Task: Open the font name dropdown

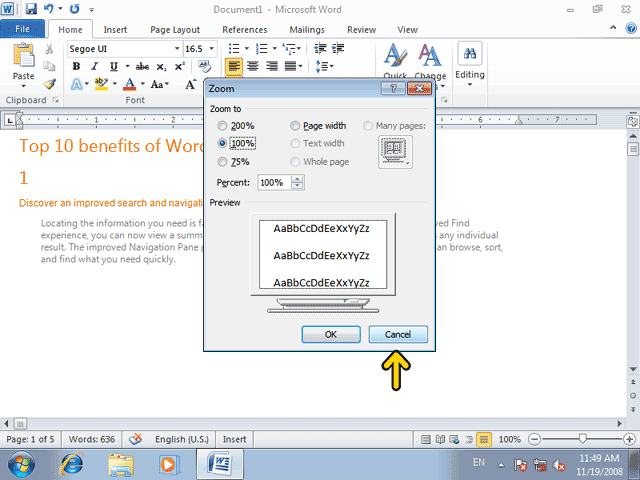Action: point(177,49)
